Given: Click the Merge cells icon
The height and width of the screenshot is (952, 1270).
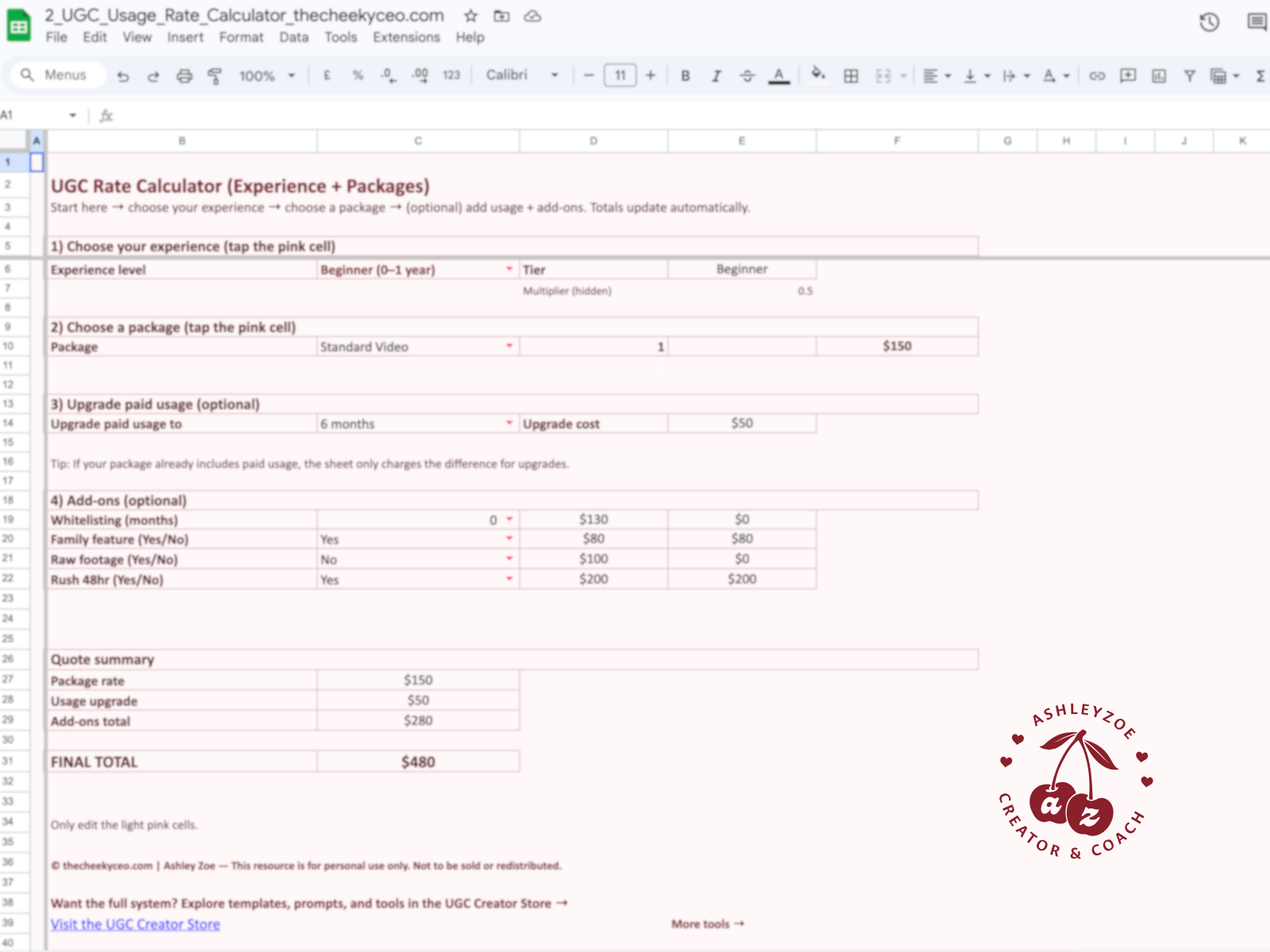Looking at the screenshot, I should [x=883, y=76].
